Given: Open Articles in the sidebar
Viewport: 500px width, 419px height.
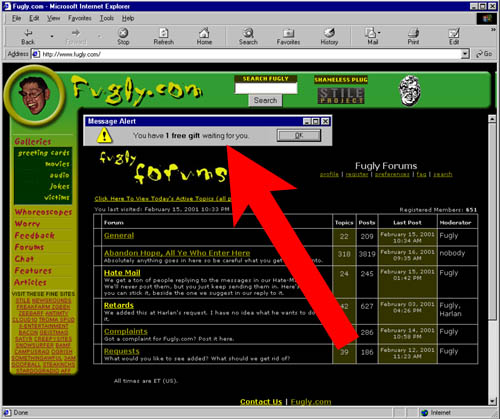Looking at the screenshot, I should (x=30, y=282).
